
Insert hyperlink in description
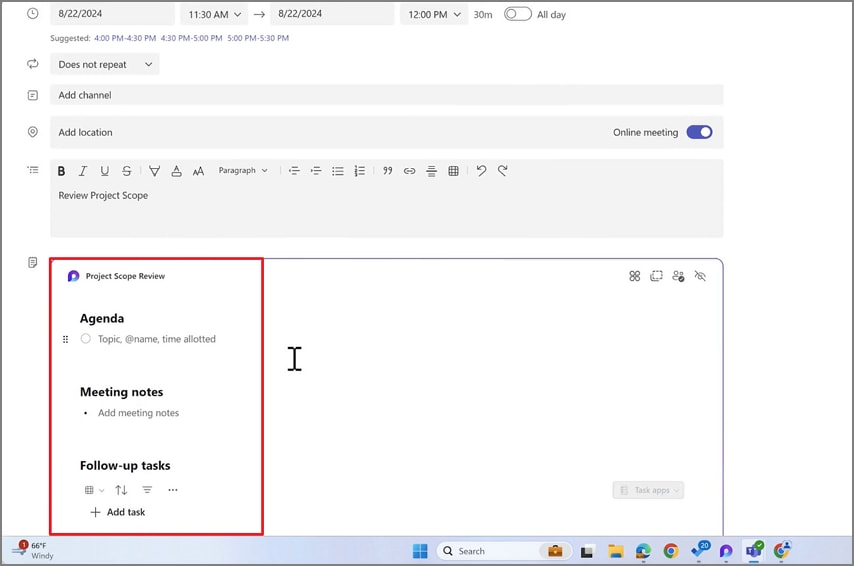tap(410, 171)
